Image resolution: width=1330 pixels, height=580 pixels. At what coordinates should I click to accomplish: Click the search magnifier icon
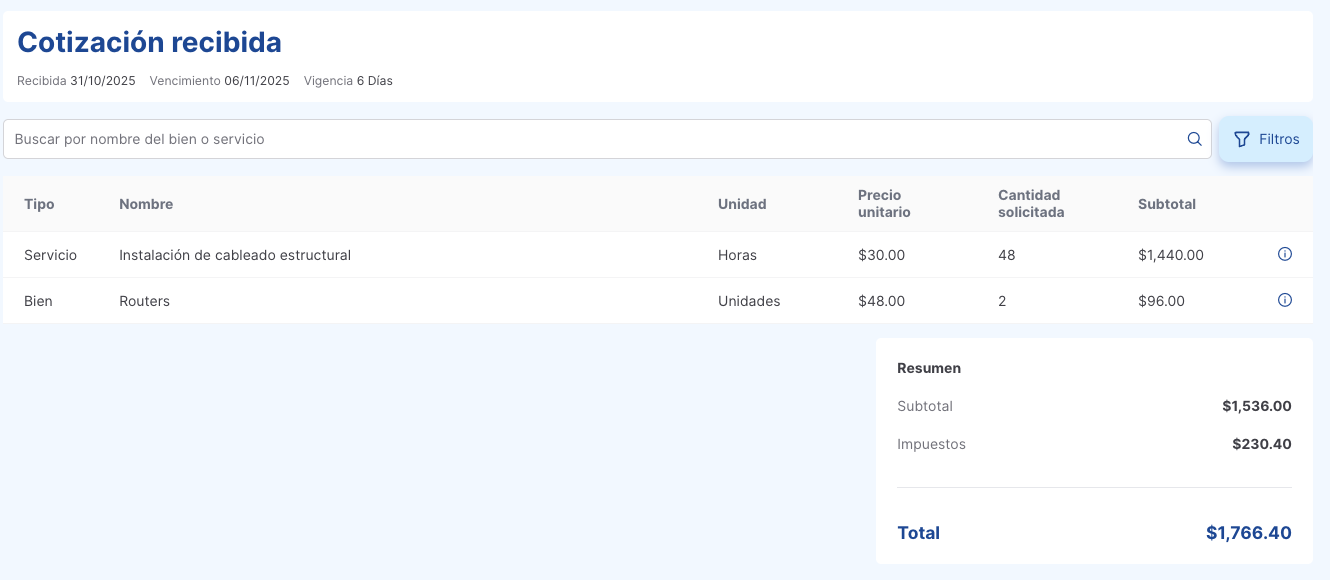tap(1194, 139)
